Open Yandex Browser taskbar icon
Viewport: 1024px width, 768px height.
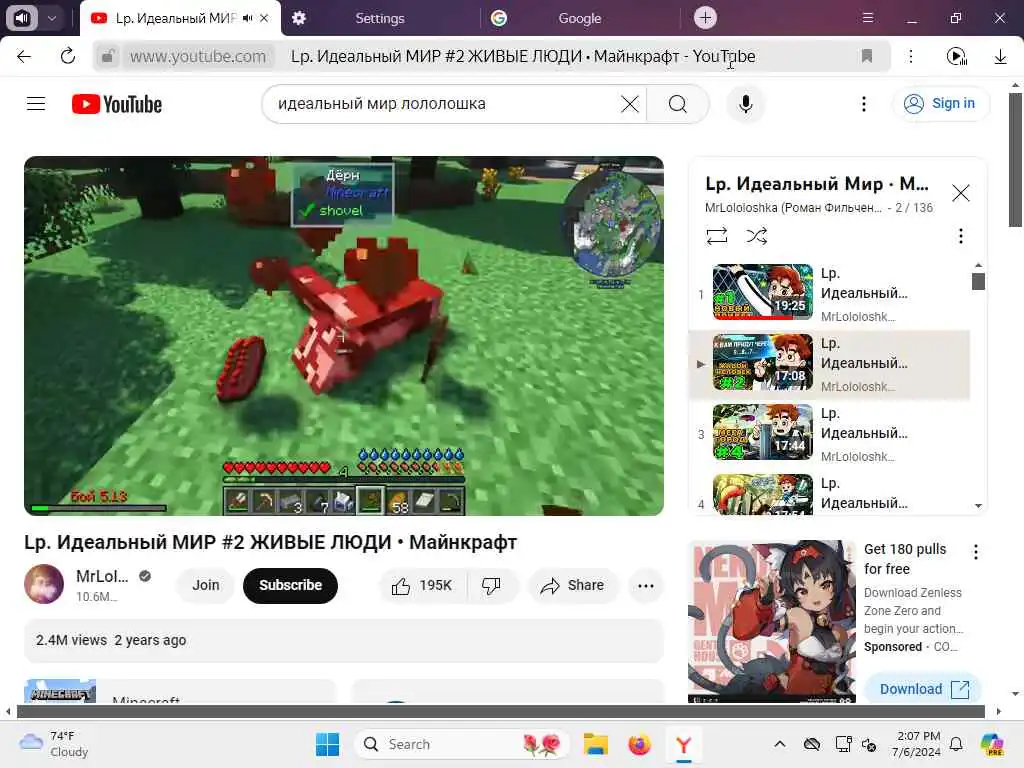coord(683,744)
